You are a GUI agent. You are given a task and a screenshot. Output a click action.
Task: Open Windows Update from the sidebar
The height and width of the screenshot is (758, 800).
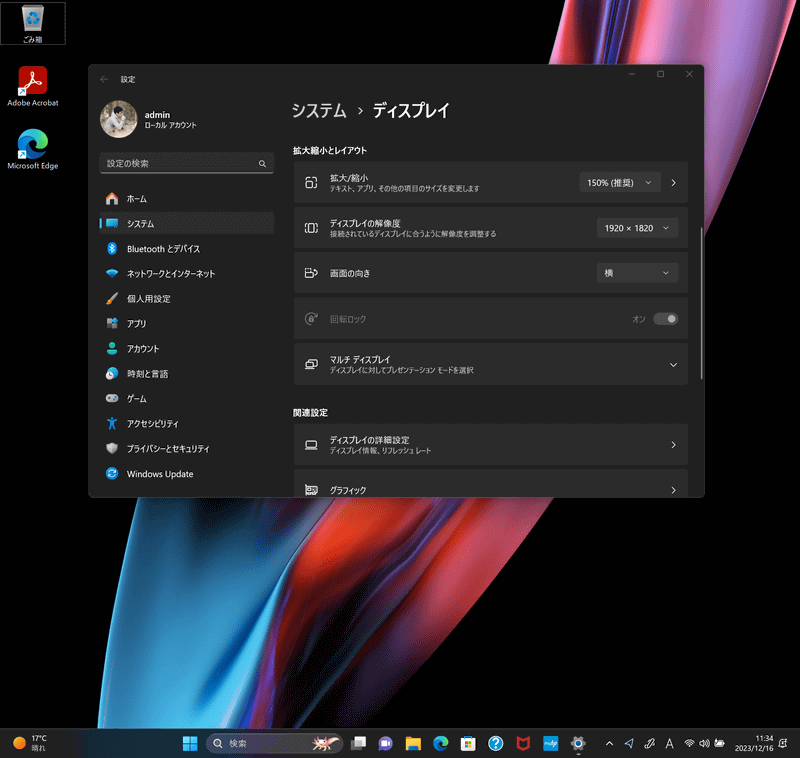pos(162,473)
